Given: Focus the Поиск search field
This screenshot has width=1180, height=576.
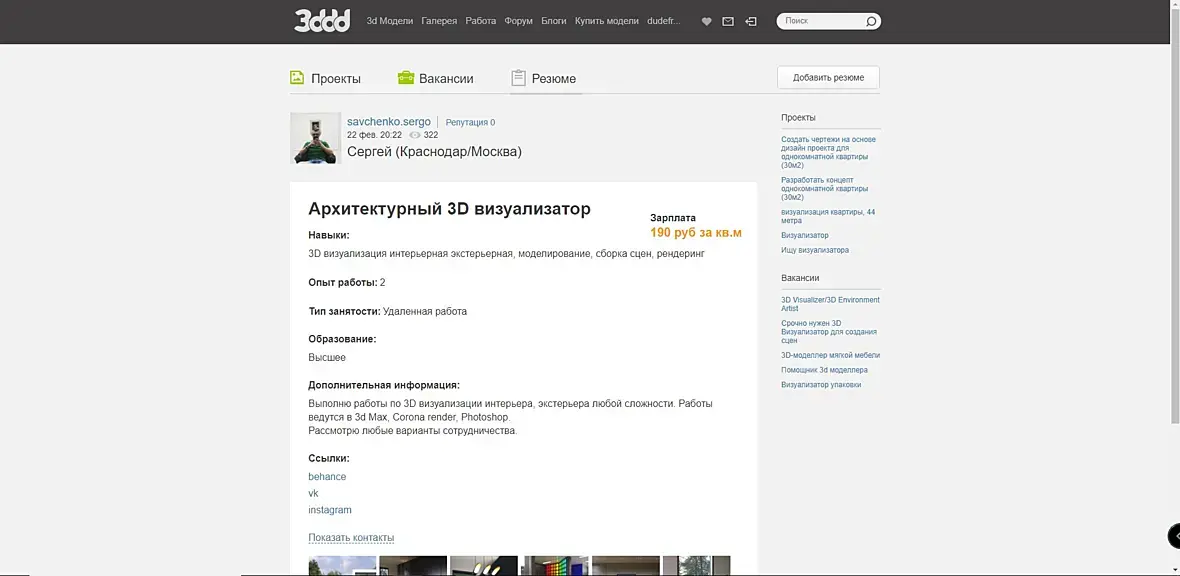Looking at the screenshot, I should 822,21.
